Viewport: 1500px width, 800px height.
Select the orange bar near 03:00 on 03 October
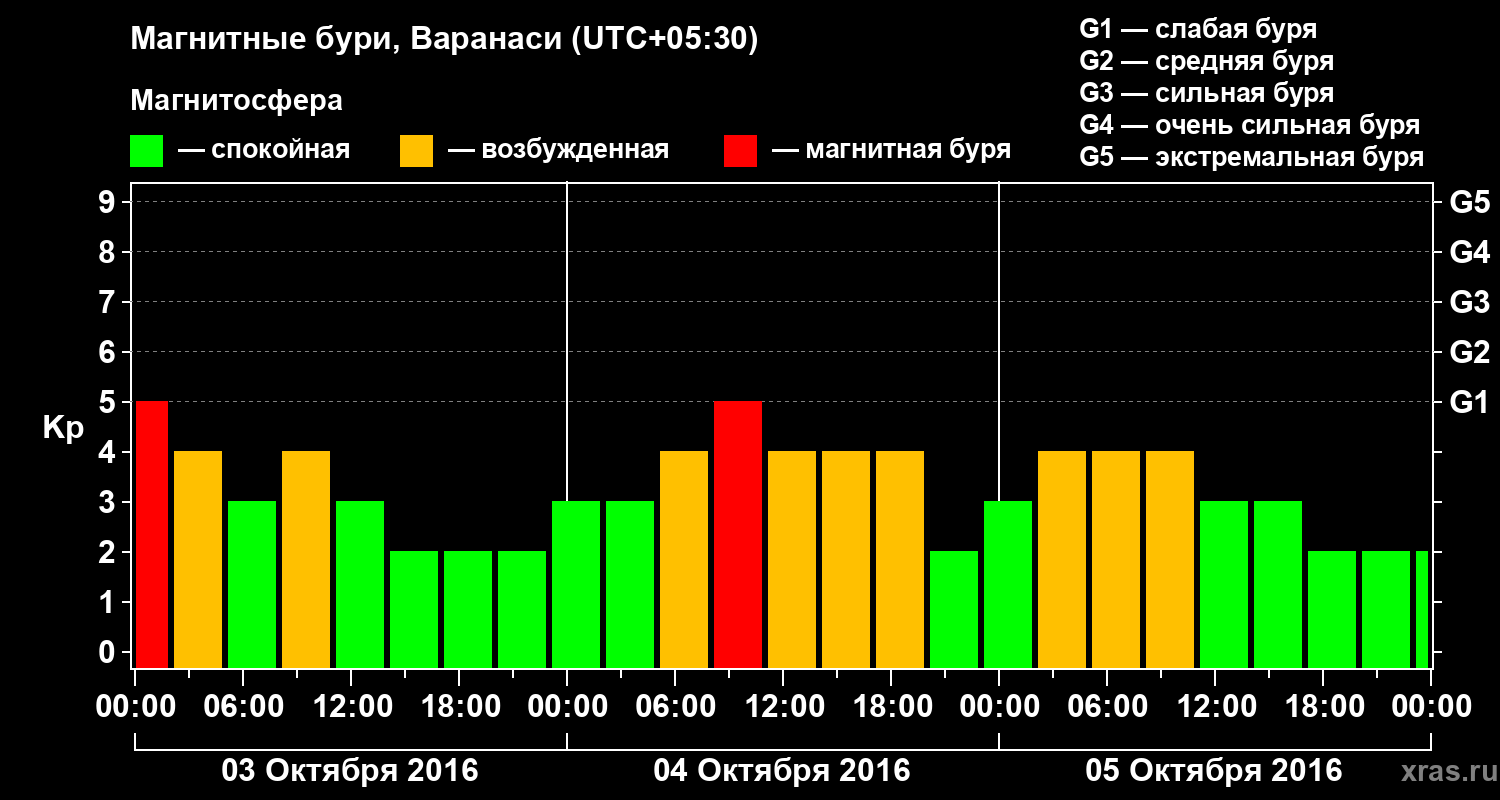pyautogui.click(x=198, y=559)
